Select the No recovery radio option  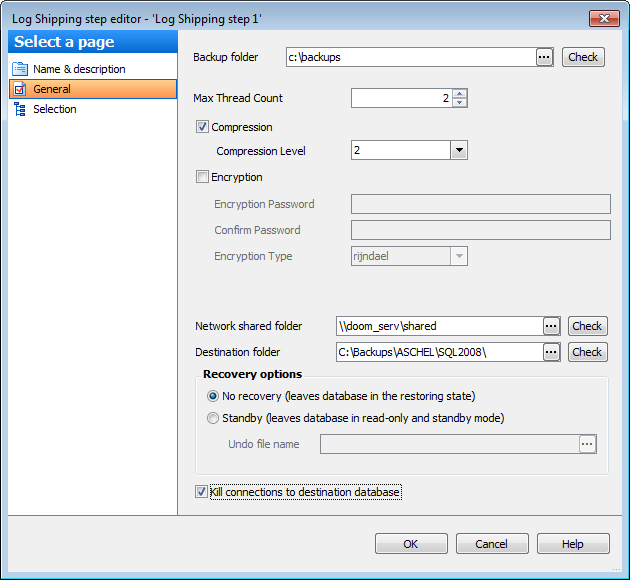[213, 396]
